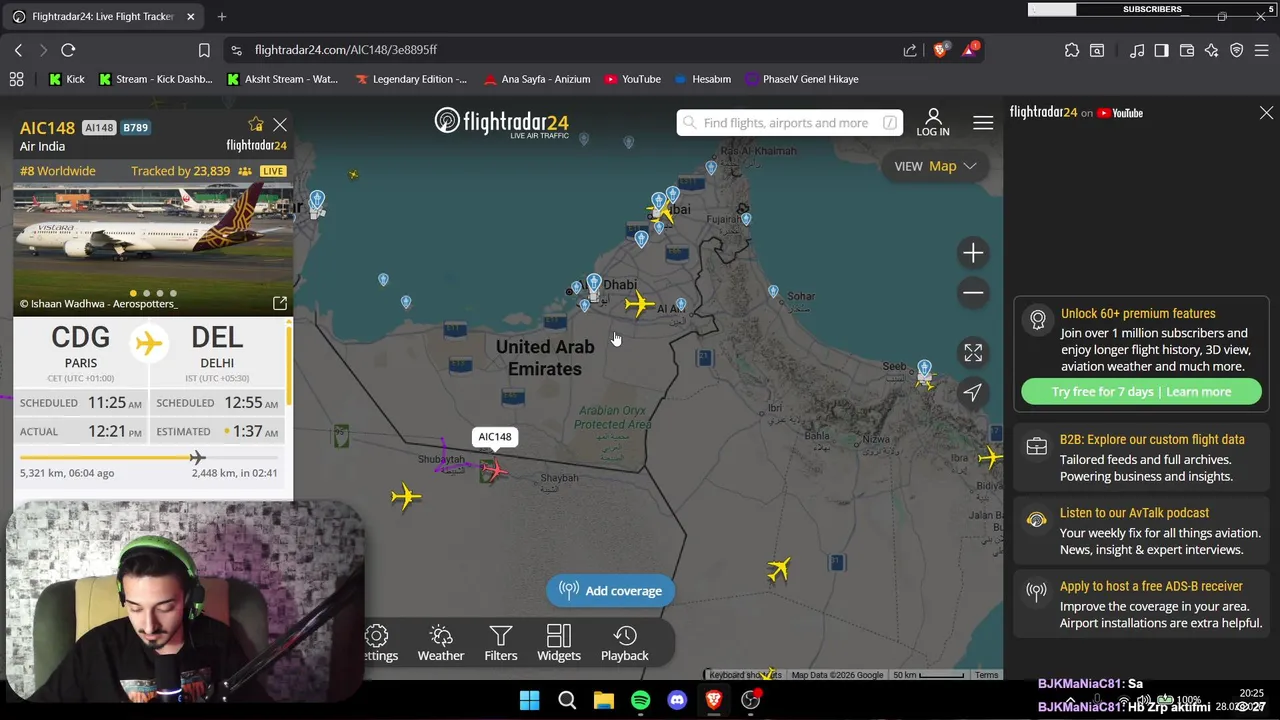Click the Find flights search box
1280x720 pixels.
789,123
